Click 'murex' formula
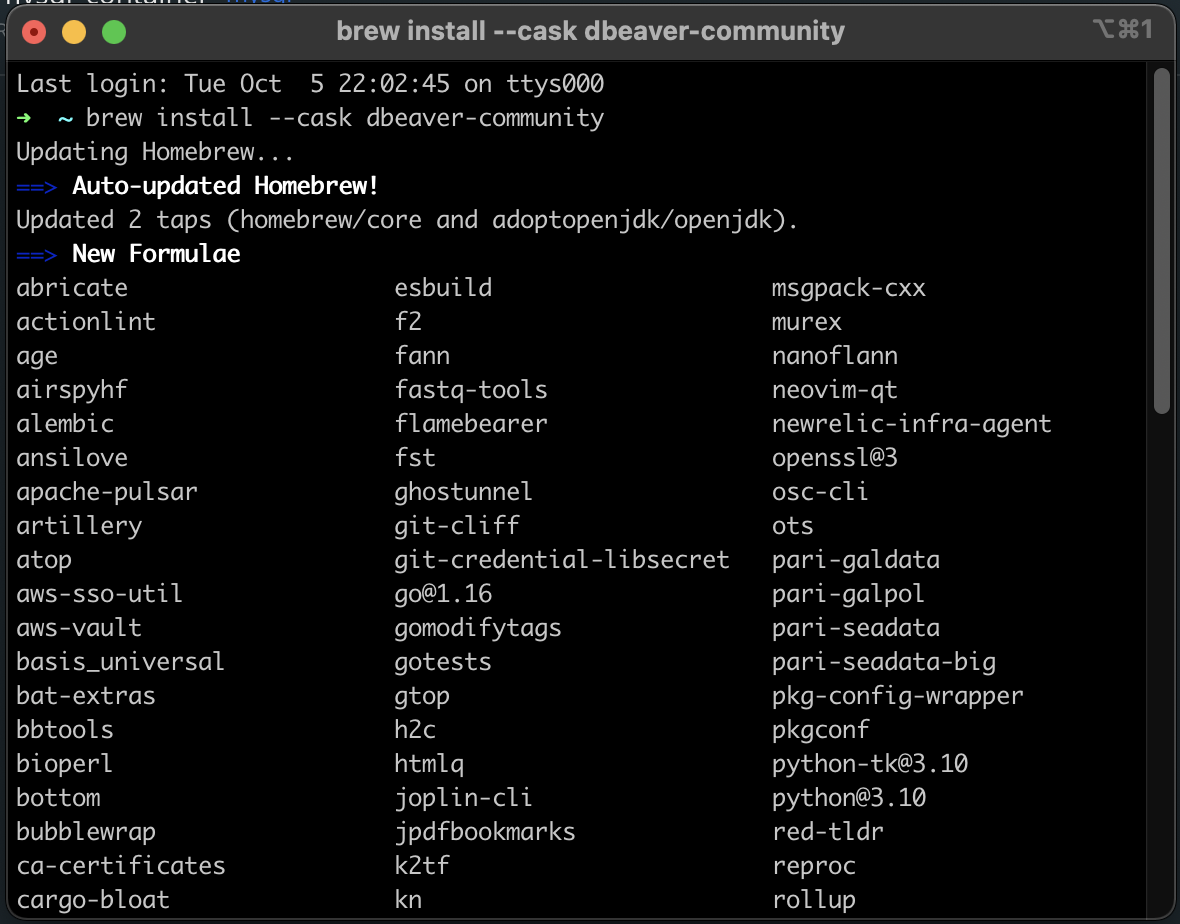Image resolution: width=1180 pixels, height=924 pixels. [807, 322]
